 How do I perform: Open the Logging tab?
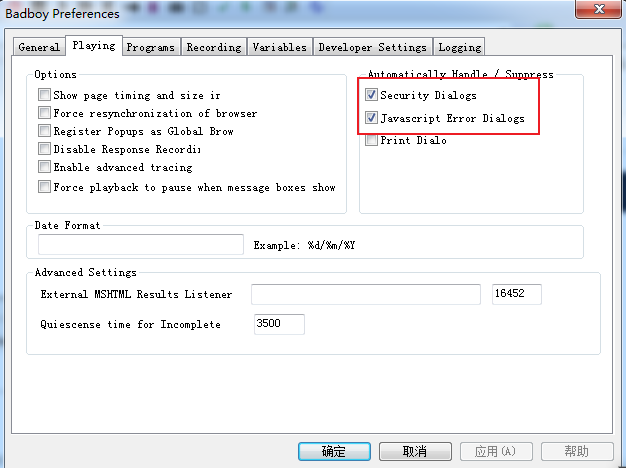(x=459, y=47)
